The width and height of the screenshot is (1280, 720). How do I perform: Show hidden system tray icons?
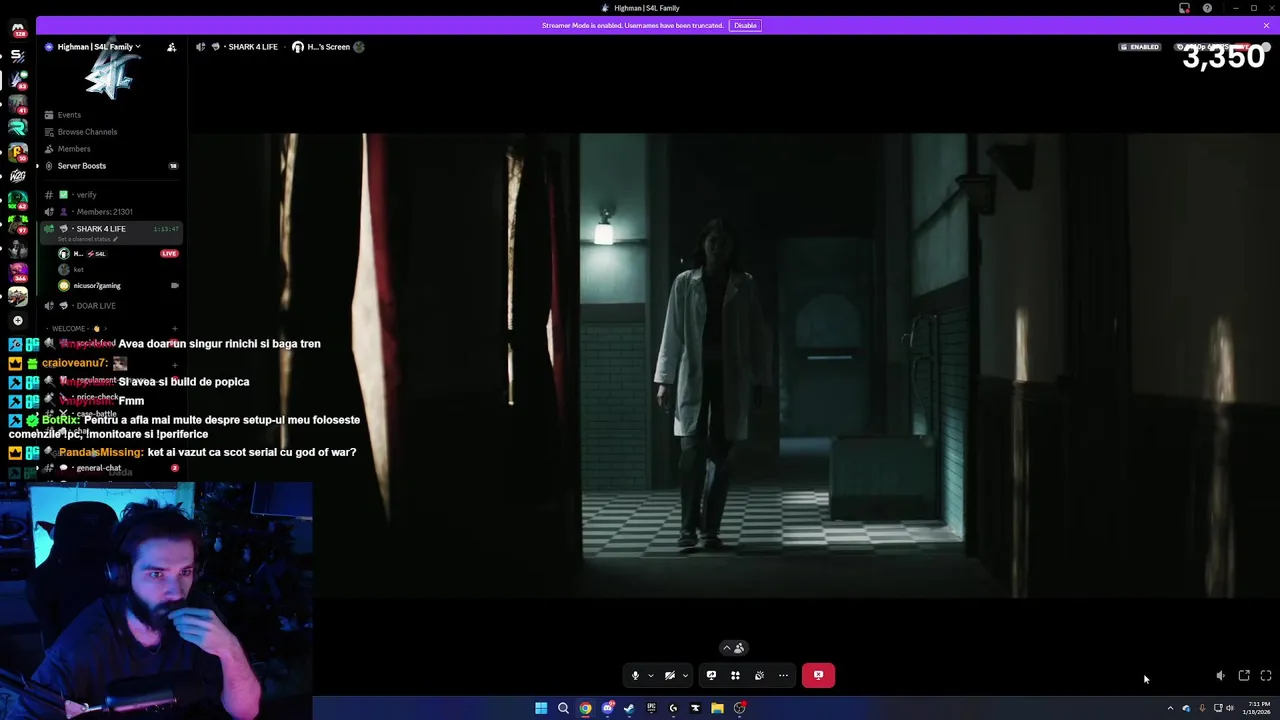[1170, 708]
